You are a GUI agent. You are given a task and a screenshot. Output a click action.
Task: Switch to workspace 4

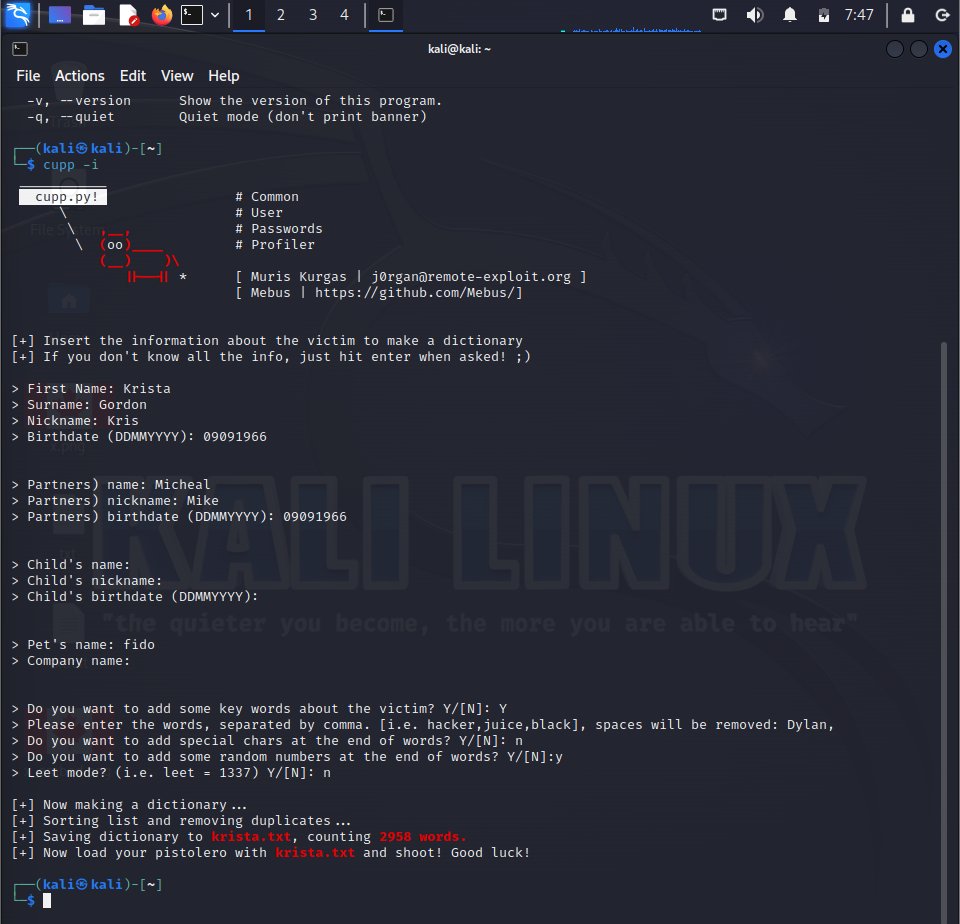coord(344,15)
